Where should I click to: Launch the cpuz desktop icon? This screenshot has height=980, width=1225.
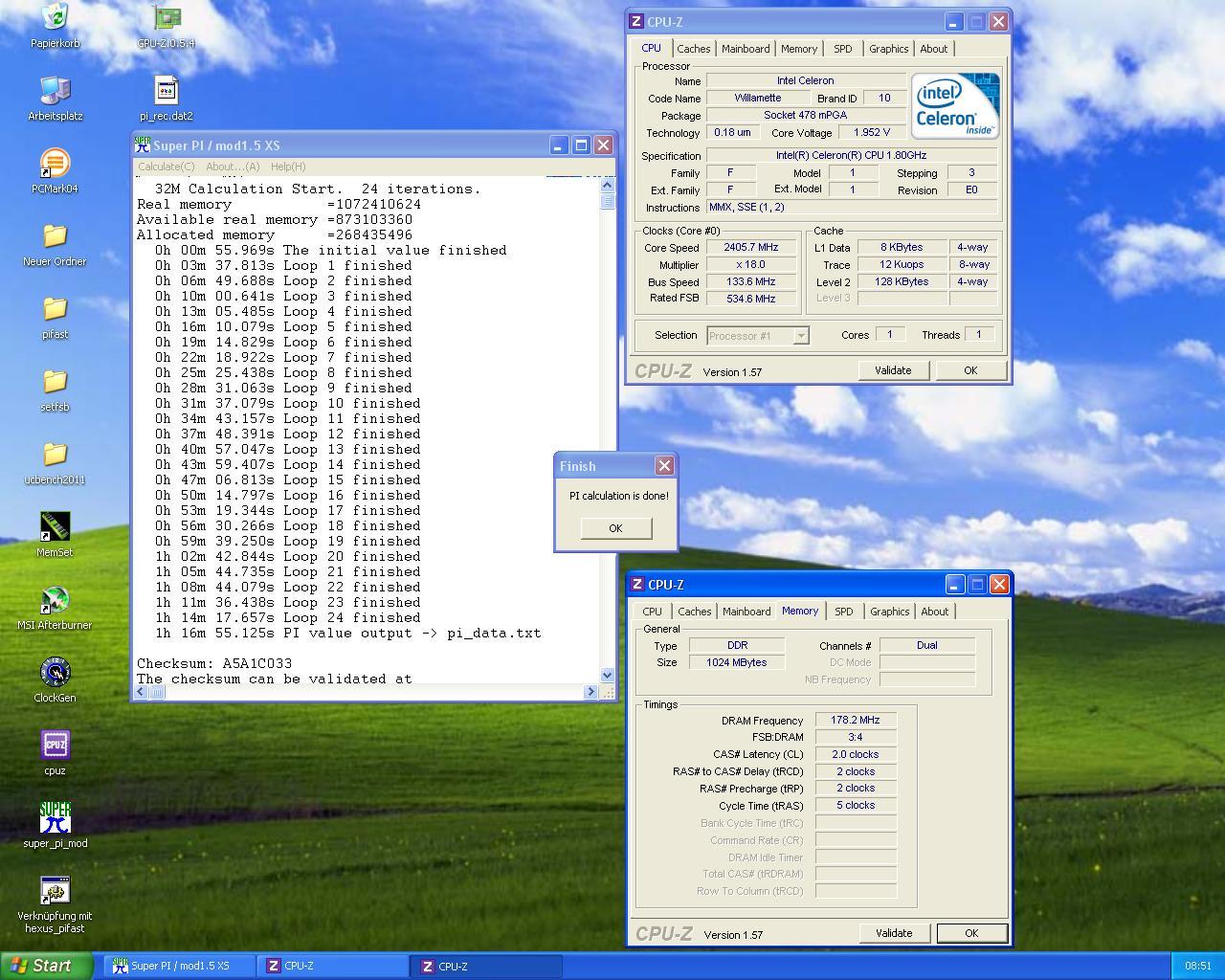click(x=55, y=745)
